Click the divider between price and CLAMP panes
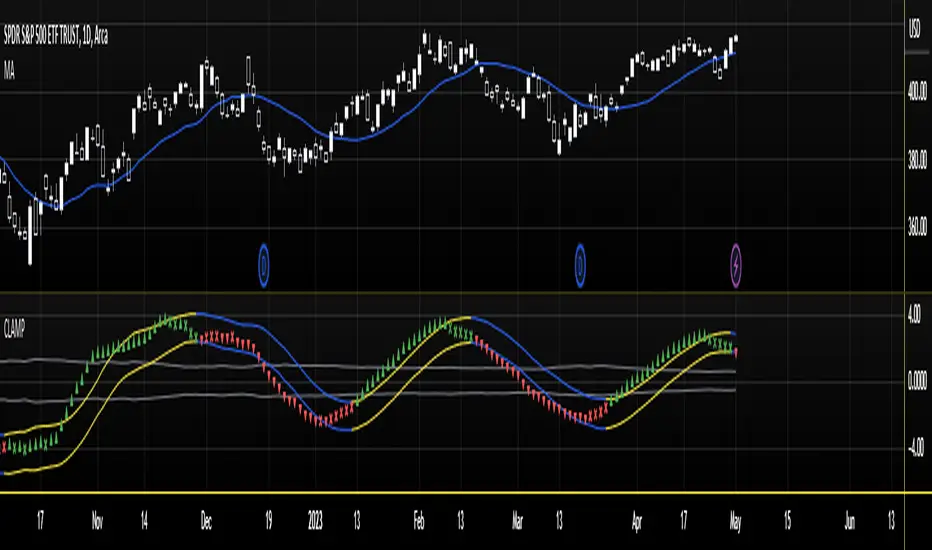This screenshot has width=932, height=550. click(x=450, y=293)
